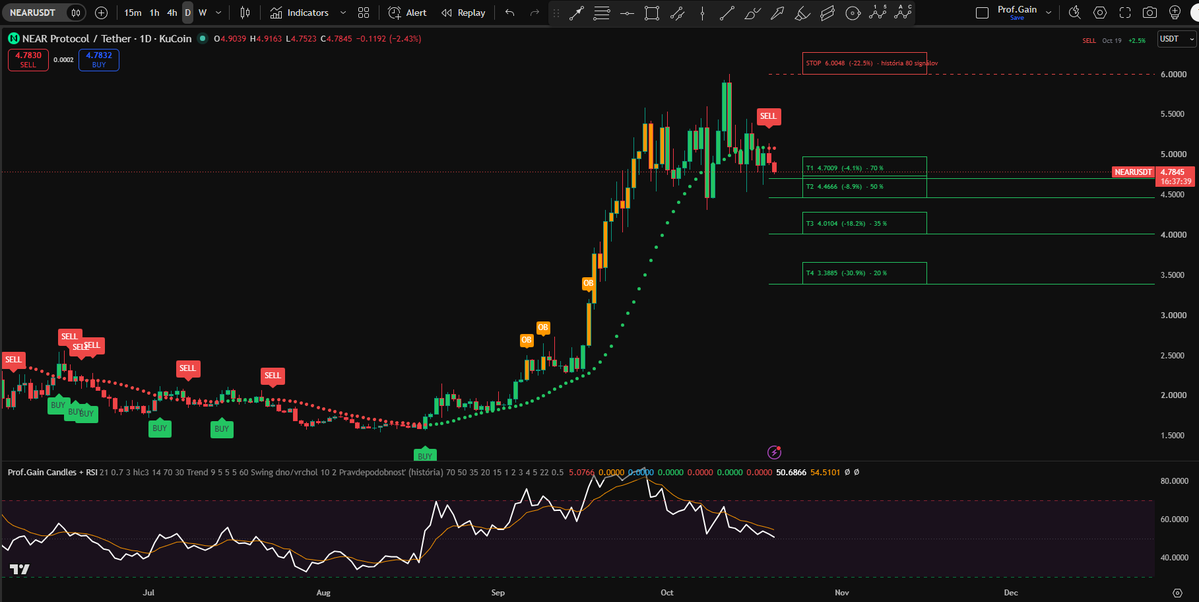Select the diagonal line segment tool
Image resolution: width=1199 pixels, height=602 pixels.
(x=727, y=13)
